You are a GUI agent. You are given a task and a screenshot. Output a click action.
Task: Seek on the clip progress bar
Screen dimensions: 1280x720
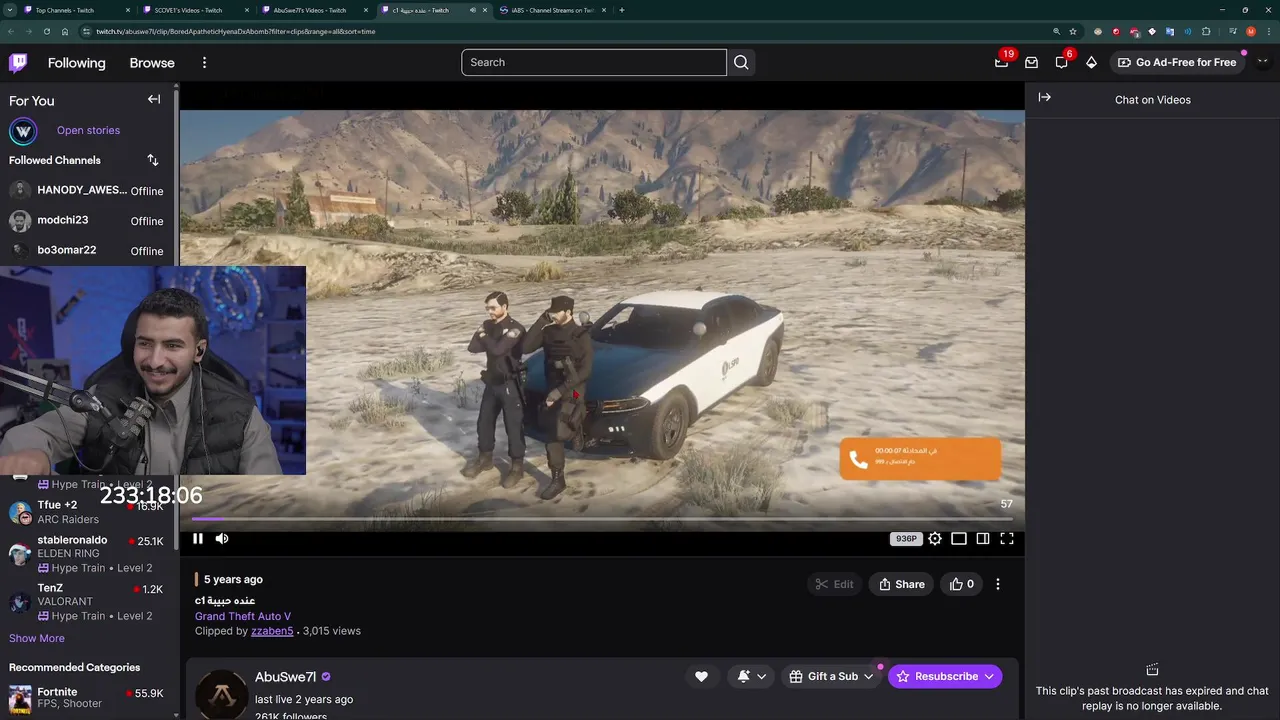[x=602, y=519]
